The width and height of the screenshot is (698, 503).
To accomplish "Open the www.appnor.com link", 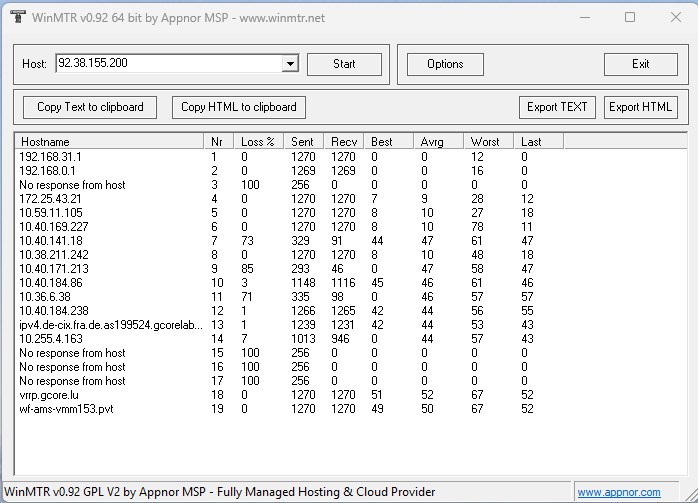I will [x=619, y=492].
